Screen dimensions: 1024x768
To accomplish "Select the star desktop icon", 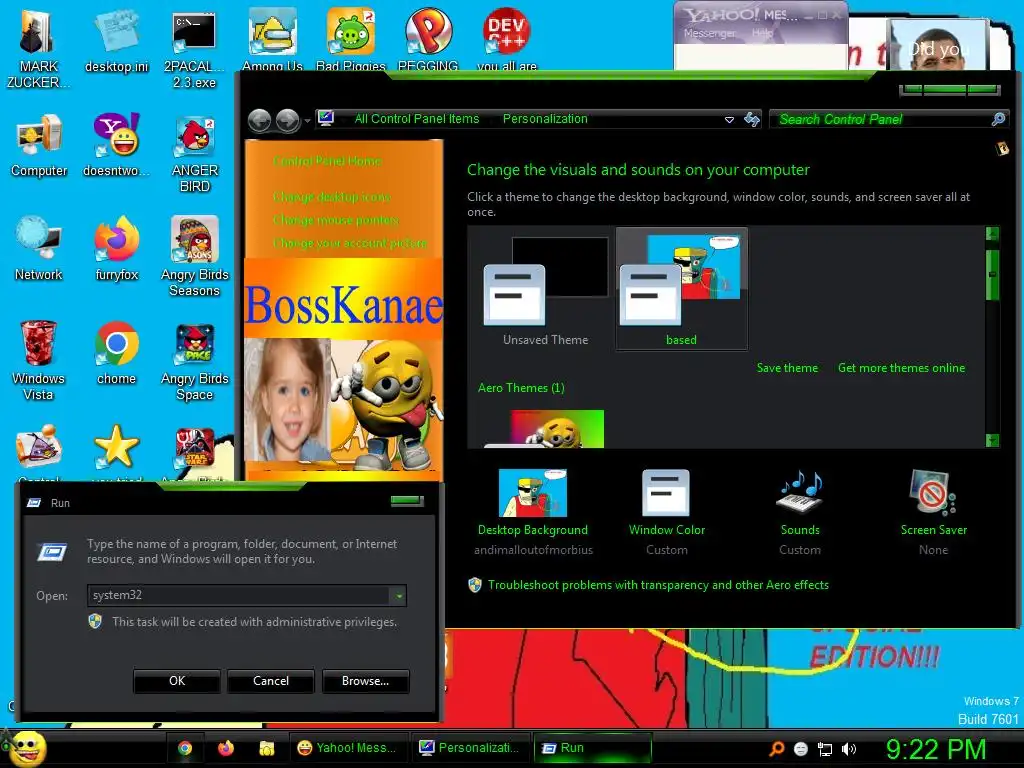I will (116, 447).
